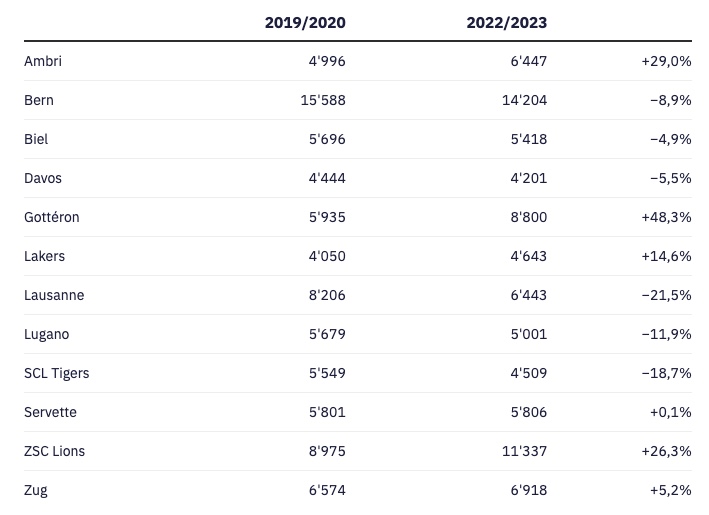
Task: Click Gottéron's +48,3% change value
Action: coord(666,217)
